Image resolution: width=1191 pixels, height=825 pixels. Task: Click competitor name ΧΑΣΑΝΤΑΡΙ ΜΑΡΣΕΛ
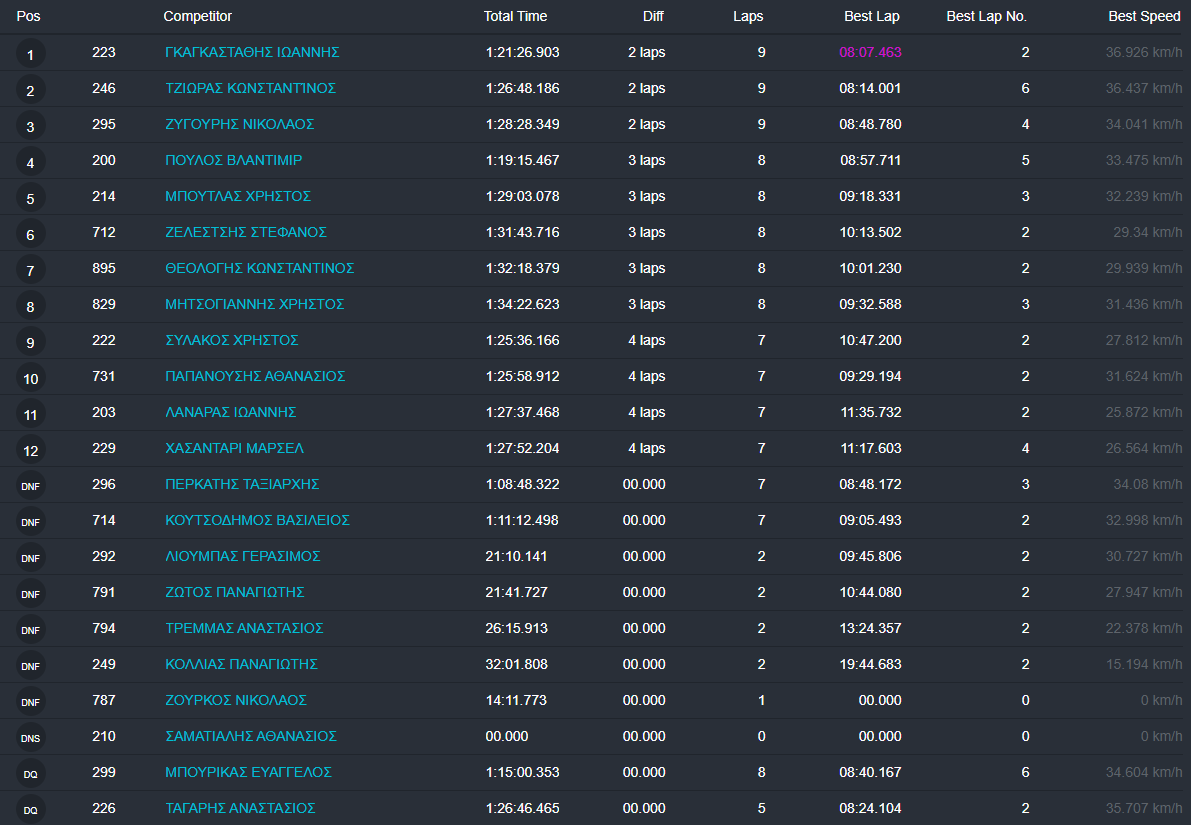click(234, 448)
